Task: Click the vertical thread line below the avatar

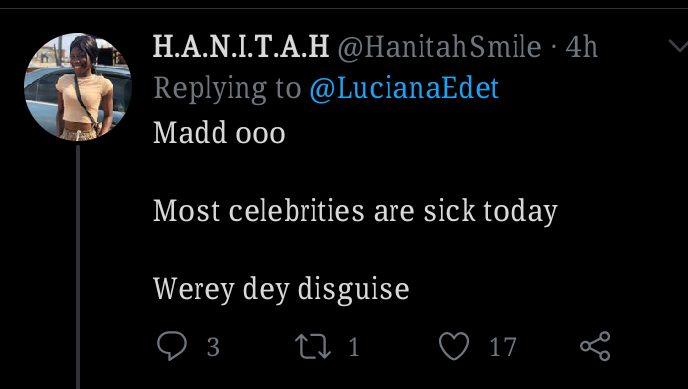Action: (78, 267)
